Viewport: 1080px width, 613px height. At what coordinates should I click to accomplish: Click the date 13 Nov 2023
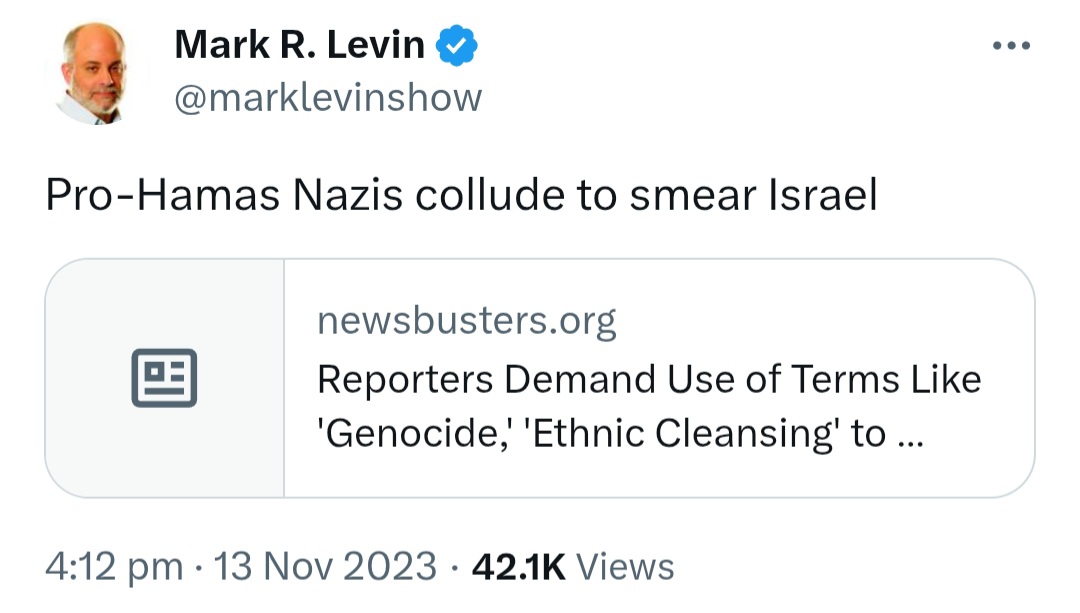click(x=325, y=567)
